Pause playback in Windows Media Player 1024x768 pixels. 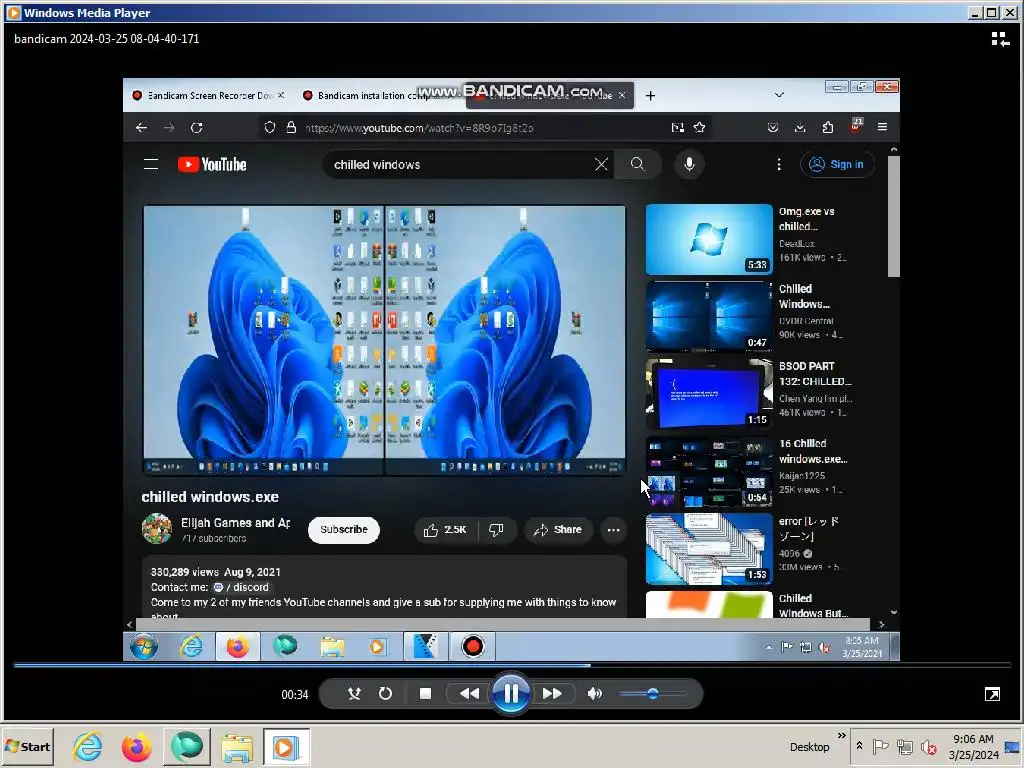pyautogui.click(x=511, y=694)
